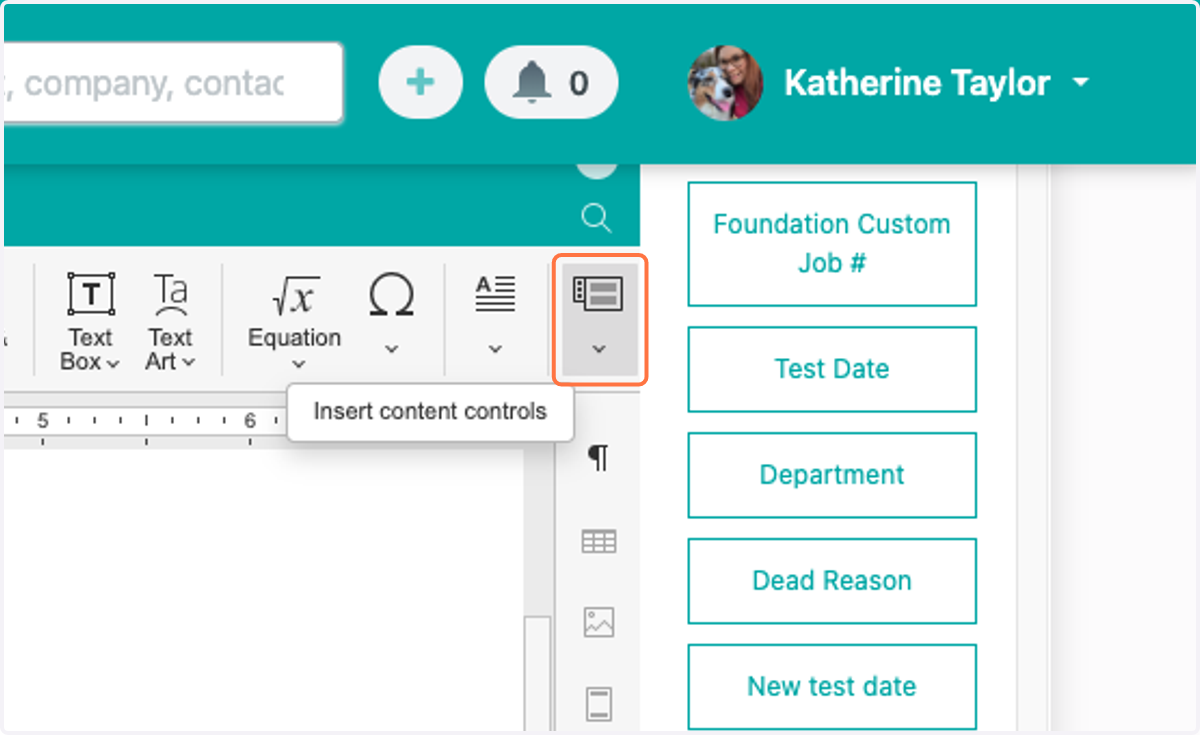Click the Foundation Custom Job # field button
The image size is (1200, 735).
pyautogui.click(x=832, y=244)
